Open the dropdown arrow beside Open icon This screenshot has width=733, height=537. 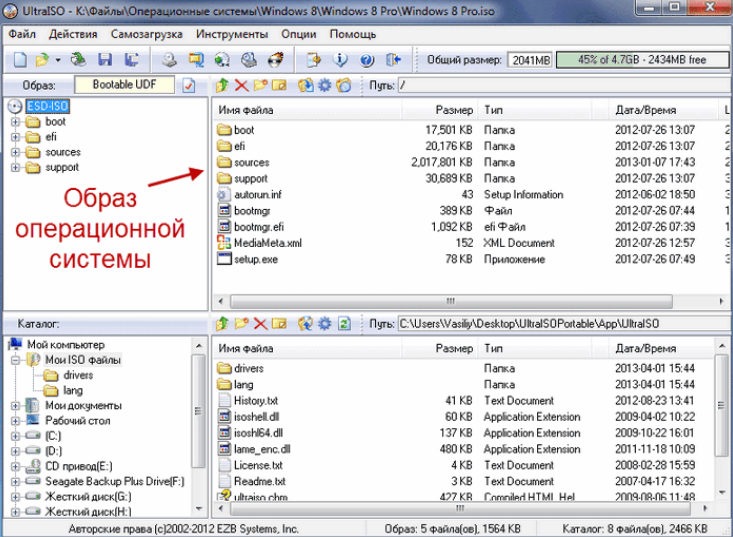point(57,60)
